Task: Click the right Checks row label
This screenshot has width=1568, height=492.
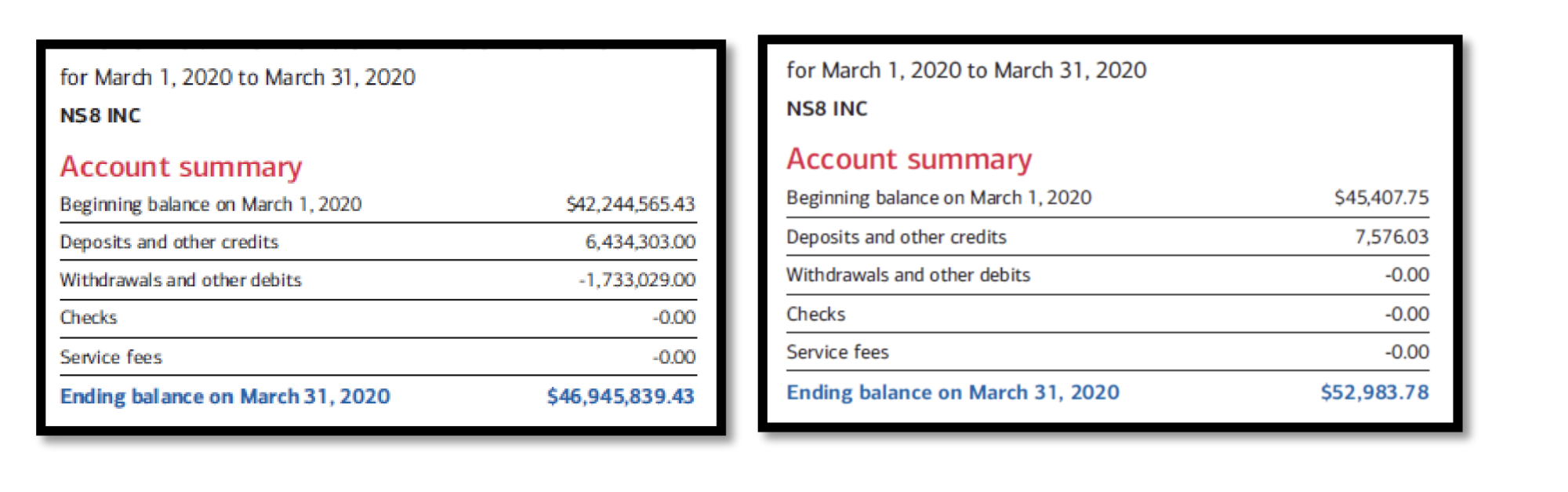Action: pyautogui.click(x=816, y=314)
